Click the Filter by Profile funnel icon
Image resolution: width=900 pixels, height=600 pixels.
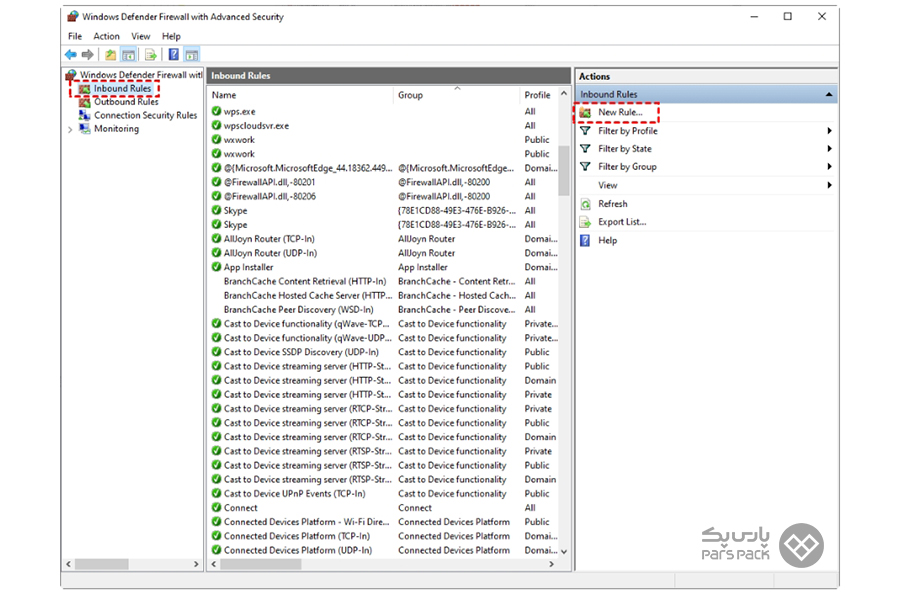(x=585, y=131)
